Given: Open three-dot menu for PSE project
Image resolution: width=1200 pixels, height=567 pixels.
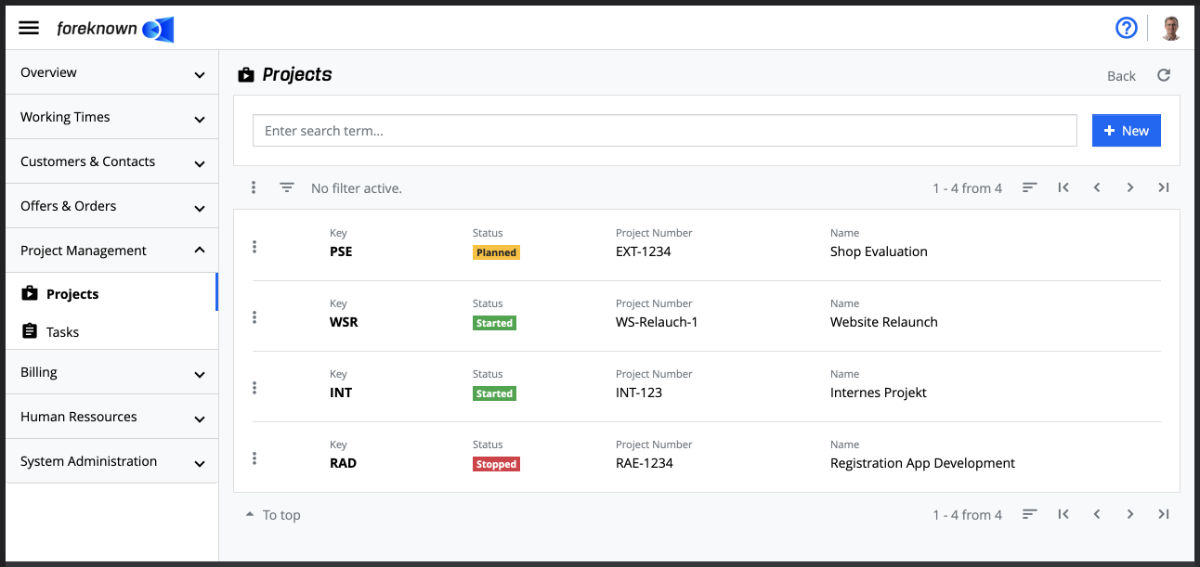Looking at the screenshot, I should (x=254, y=246).
